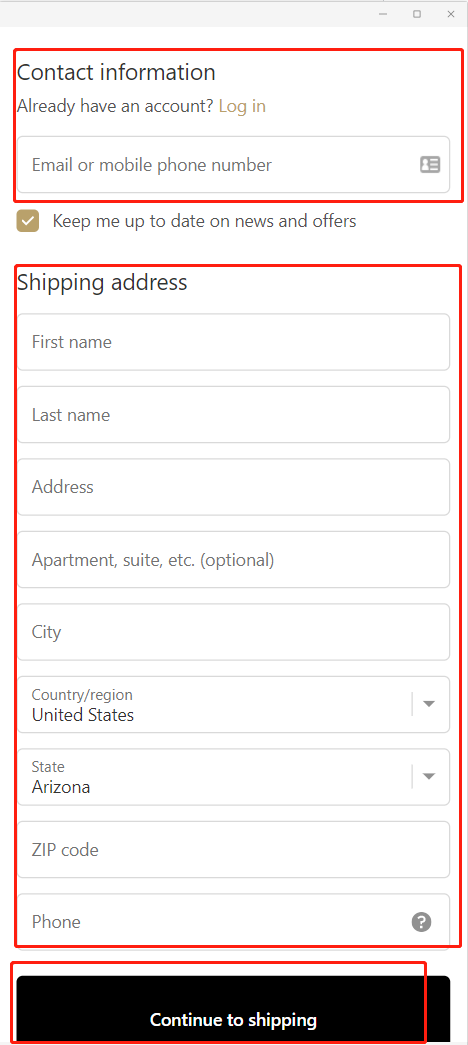This screenshot has width=468, height=1045.
Task: Follow the Log in link
Action: point(242,107)
